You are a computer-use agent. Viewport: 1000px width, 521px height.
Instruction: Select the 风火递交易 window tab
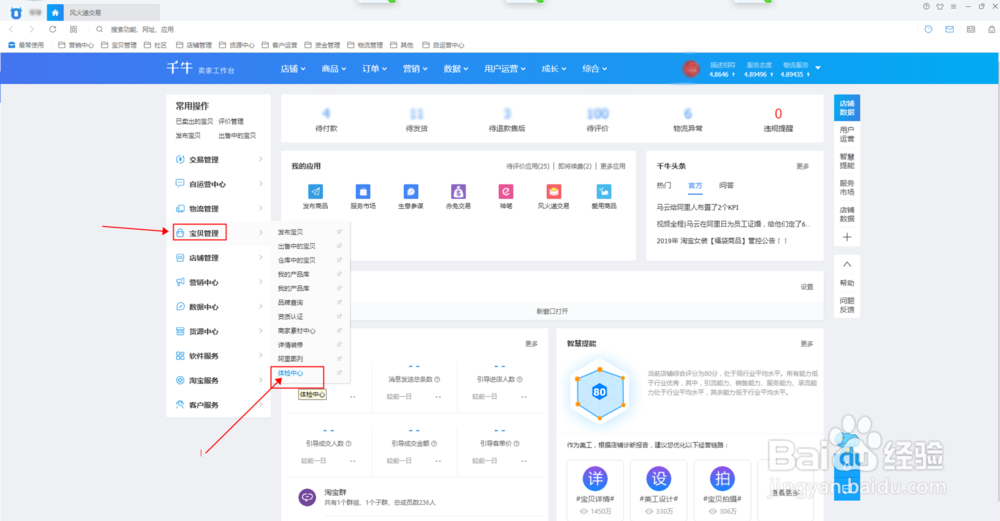point(112,12)
